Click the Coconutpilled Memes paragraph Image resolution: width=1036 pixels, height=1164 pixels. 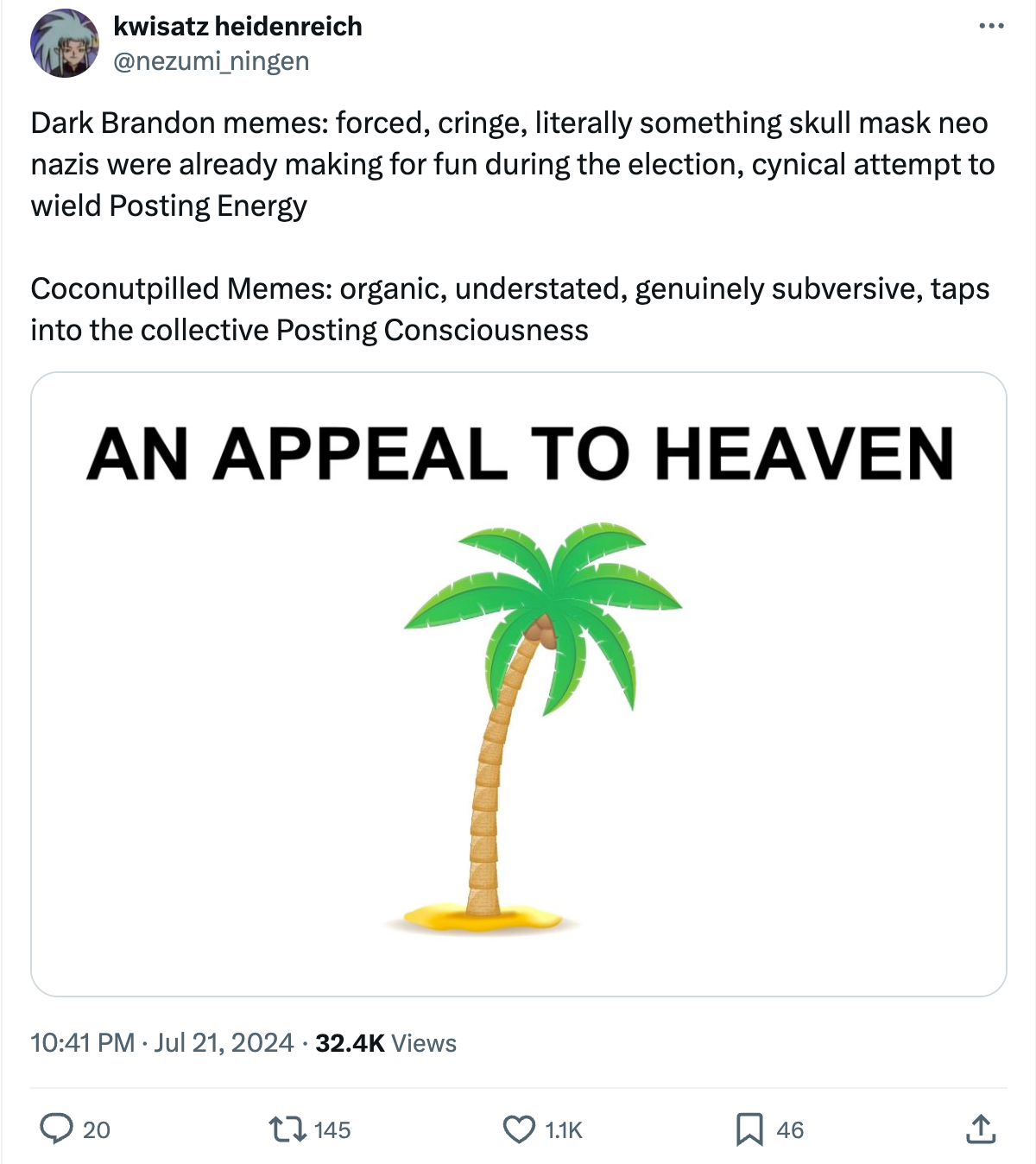(x=509, y=309)
